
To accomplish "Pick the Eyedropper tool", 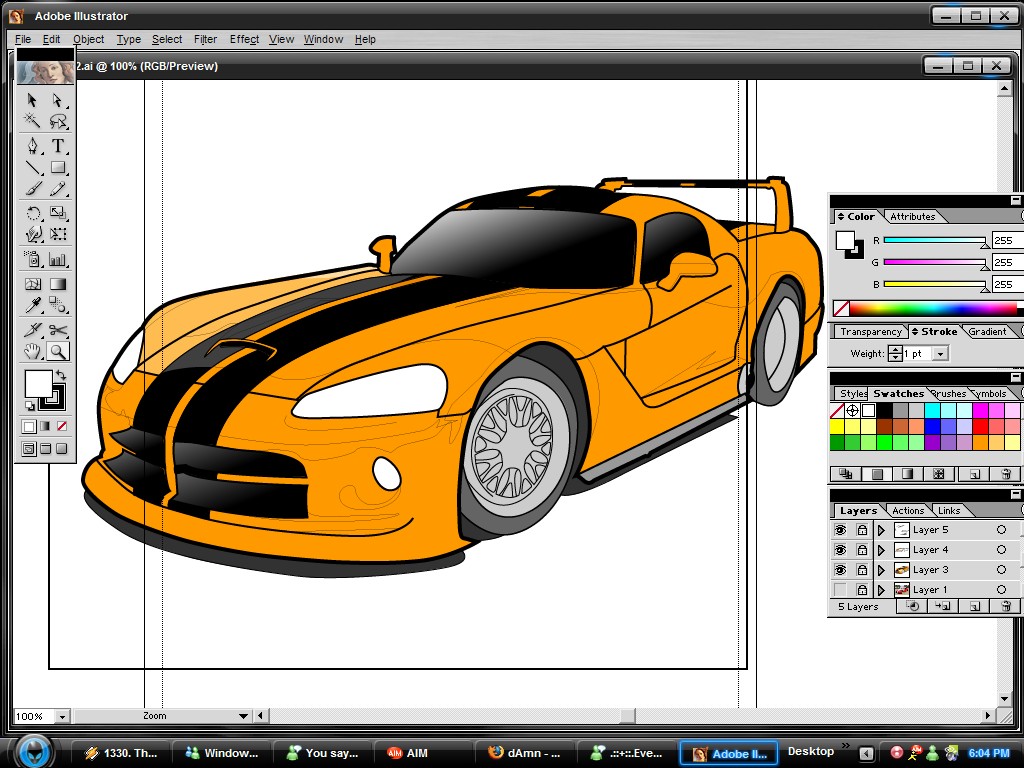I will pyautogui.click(x=32, y=304).
